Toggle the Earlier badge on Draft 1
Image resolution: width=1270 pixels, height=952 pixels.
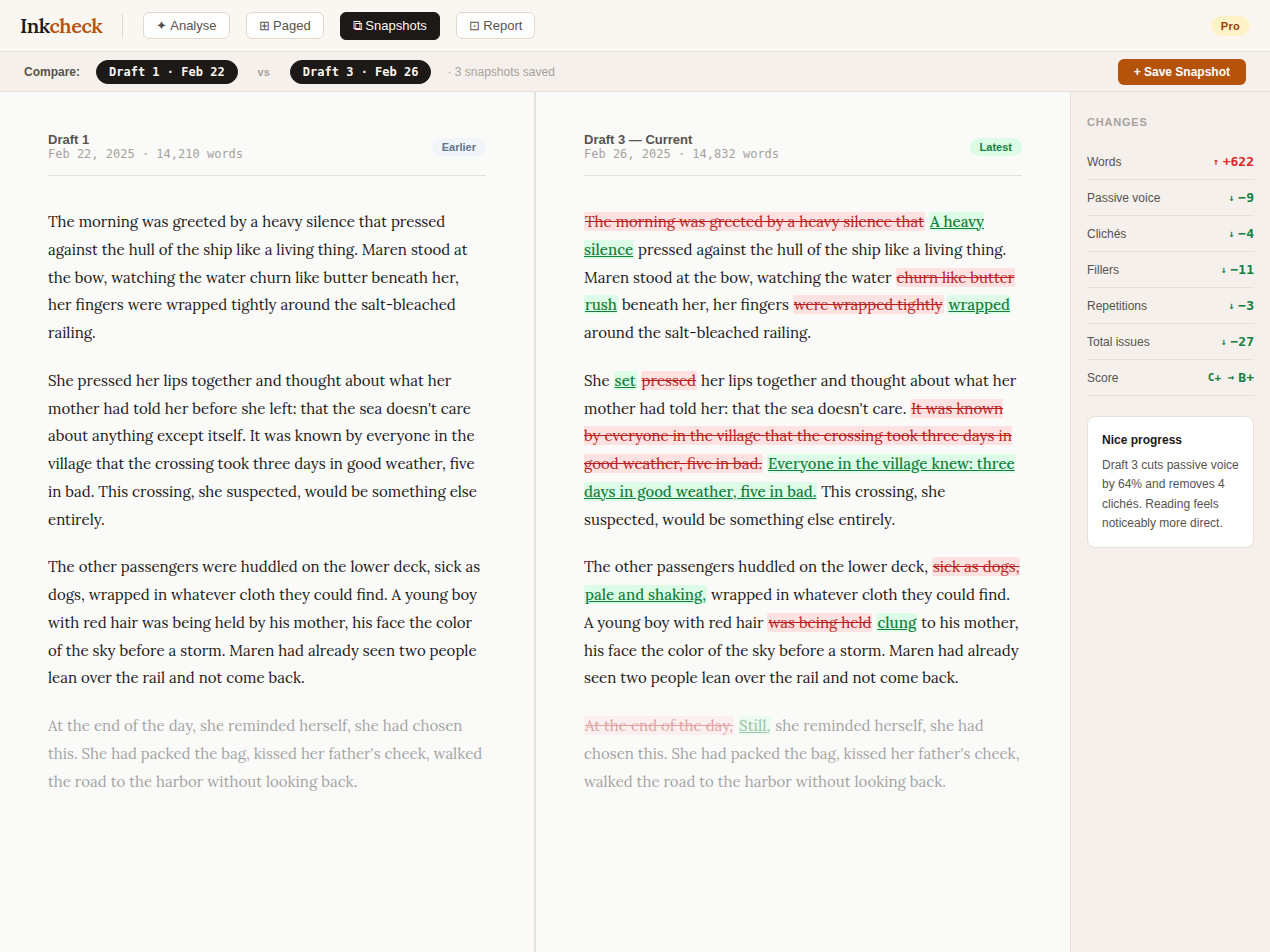click(x=459, y=146)
